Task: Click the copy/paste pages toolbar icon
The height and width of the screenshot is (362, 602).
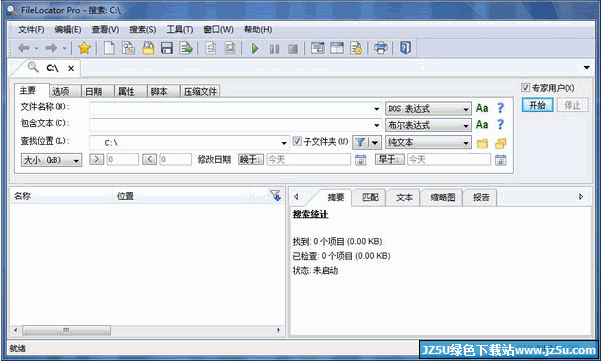Action: click(128, 48)
